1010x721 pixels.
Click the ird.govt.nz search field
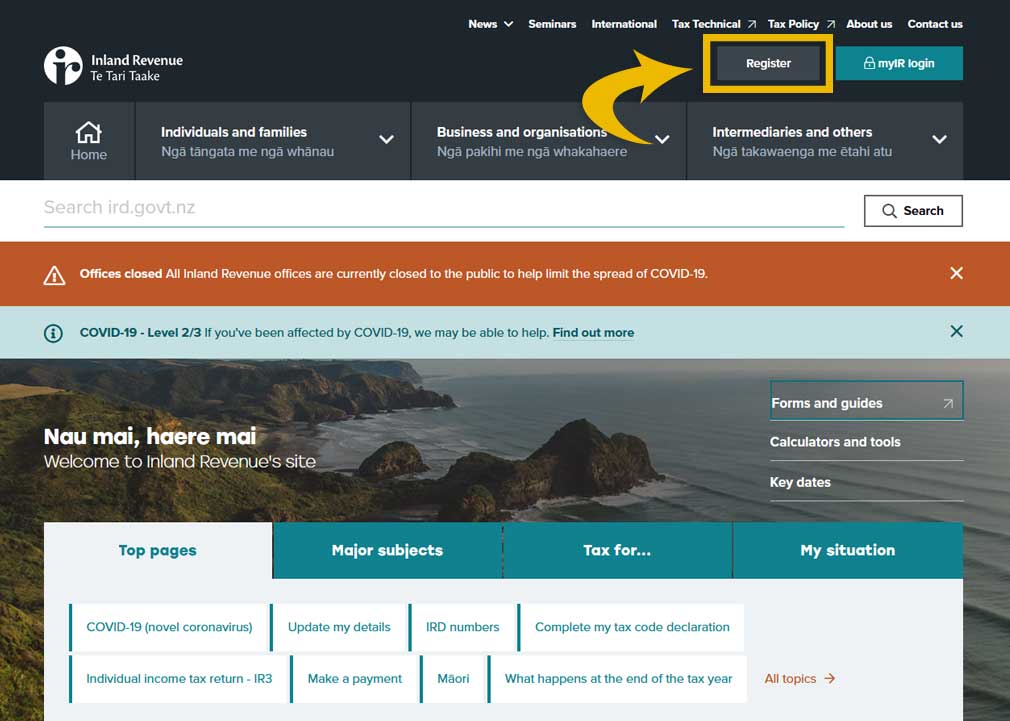pyautogui.click(x=400, y=207)
